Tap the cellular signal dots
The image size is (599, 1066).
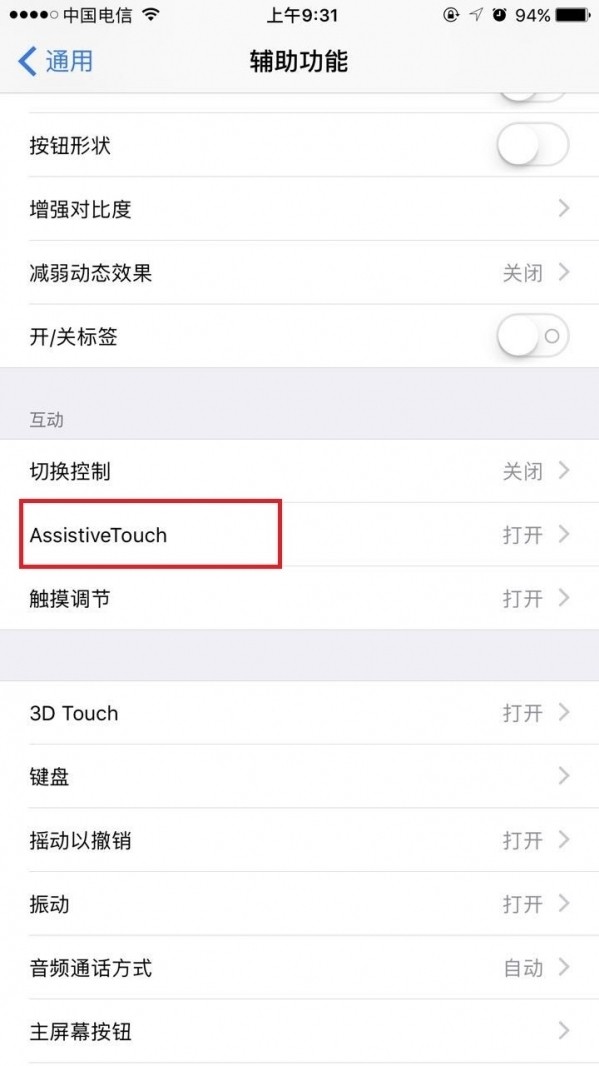33,15
